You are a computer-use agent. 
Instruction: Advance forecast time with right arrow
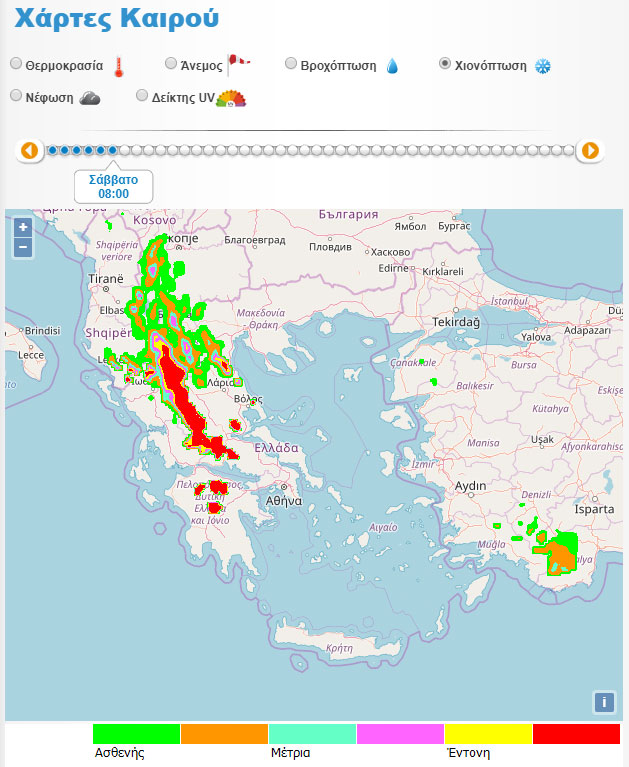pyautogui.click(x=590, y=151)
